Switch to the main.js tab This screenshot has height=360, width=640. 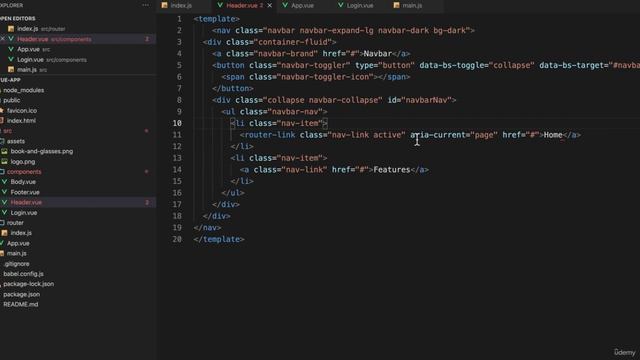[411, 6]
